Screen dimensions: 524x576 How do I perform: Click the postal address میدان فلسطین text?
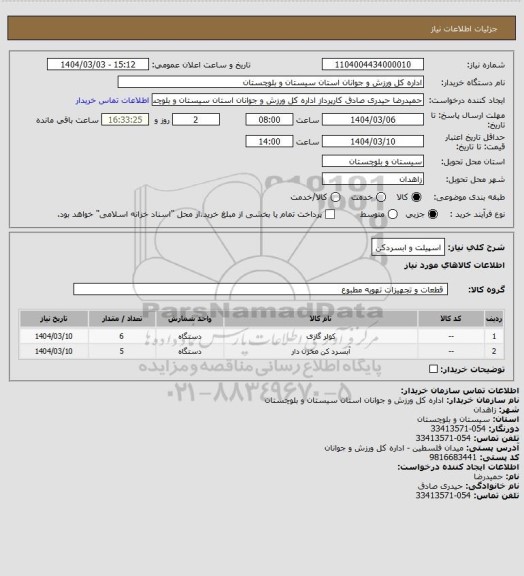[x=395, y=448]
